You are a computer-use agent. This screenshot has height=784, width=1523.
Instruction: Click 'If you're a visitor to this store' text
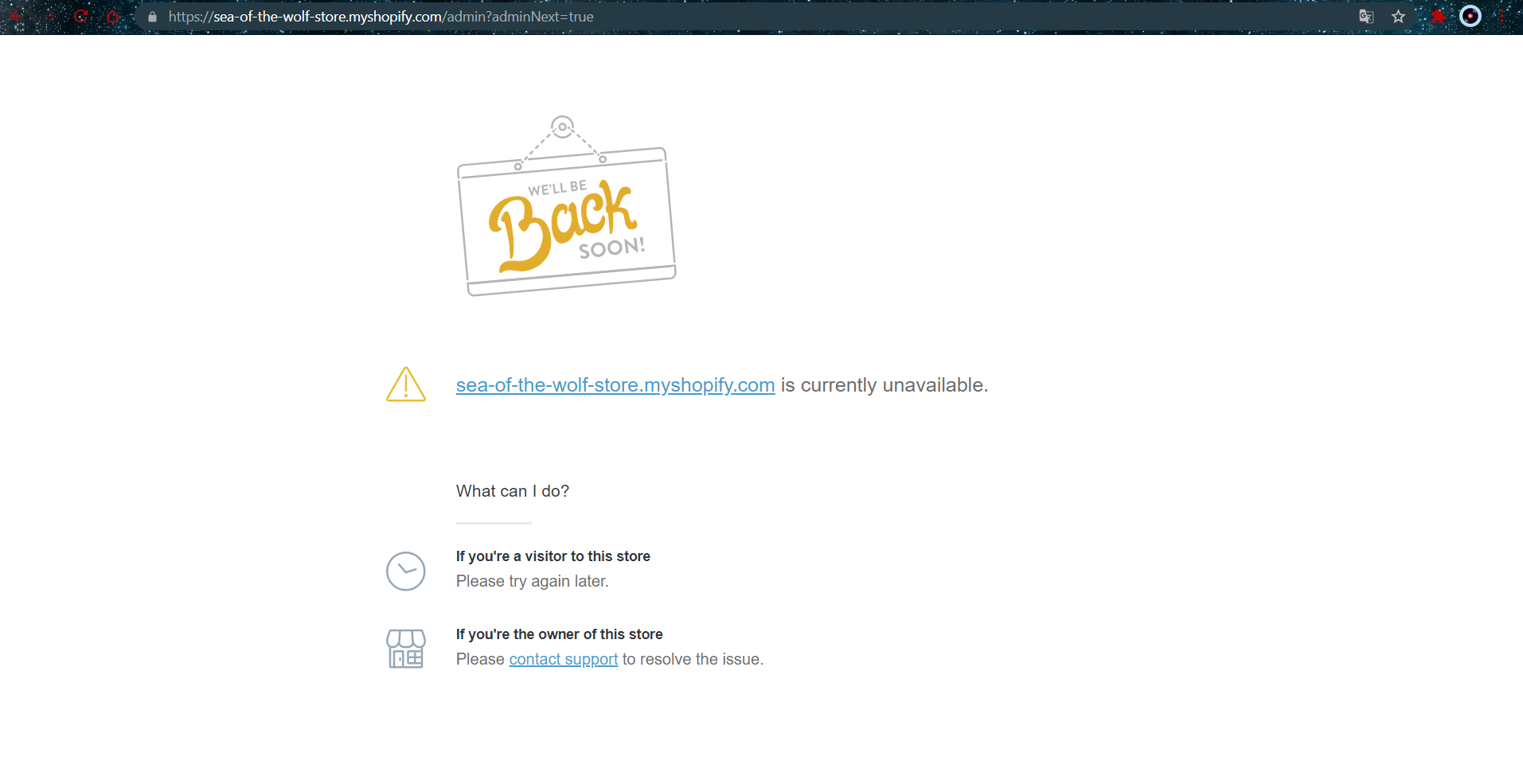point(553,556)
